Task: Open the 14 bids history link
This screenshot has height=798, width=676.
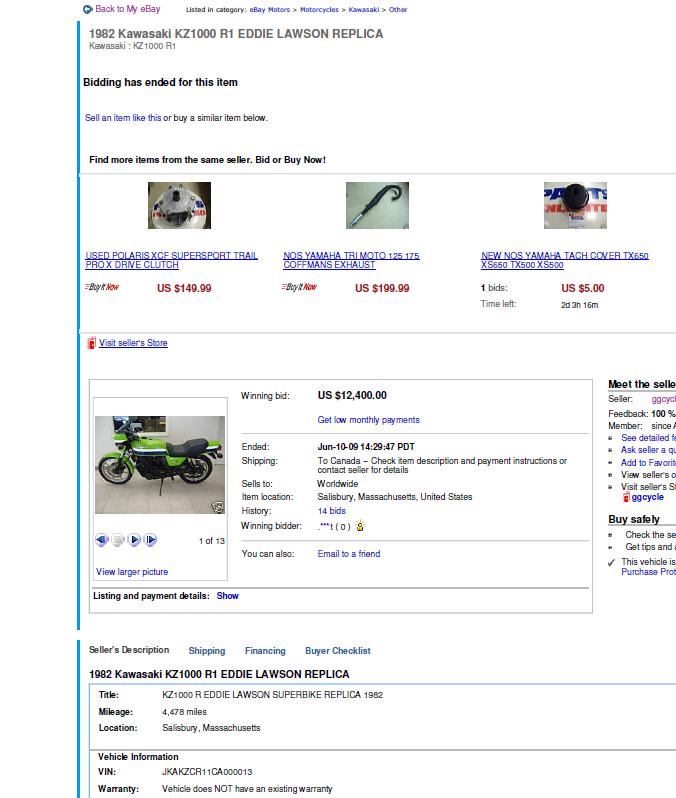Action: (331, 511)
